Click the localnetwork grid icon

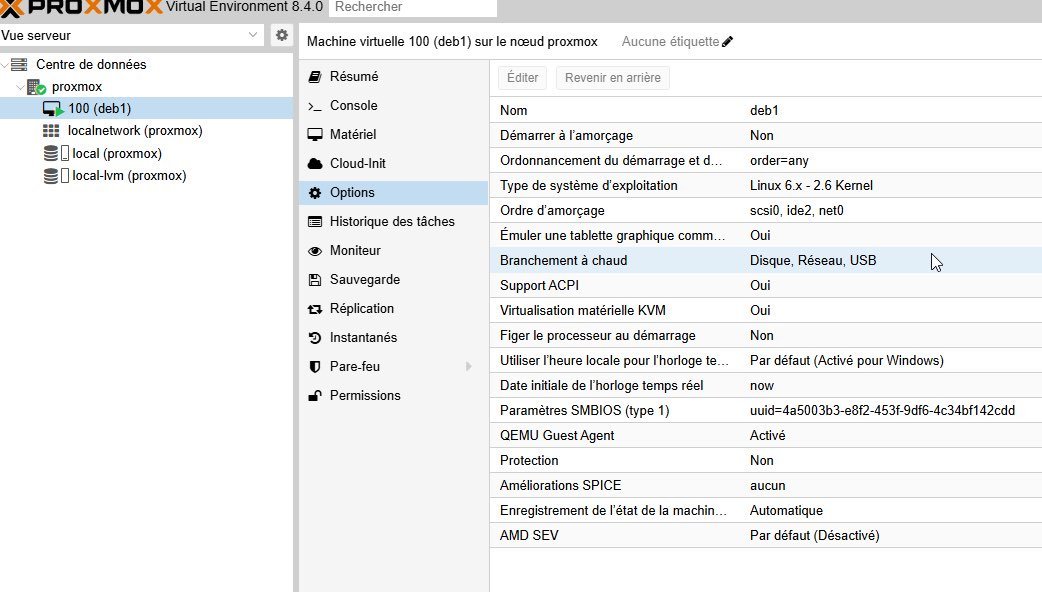pos(51,131)
